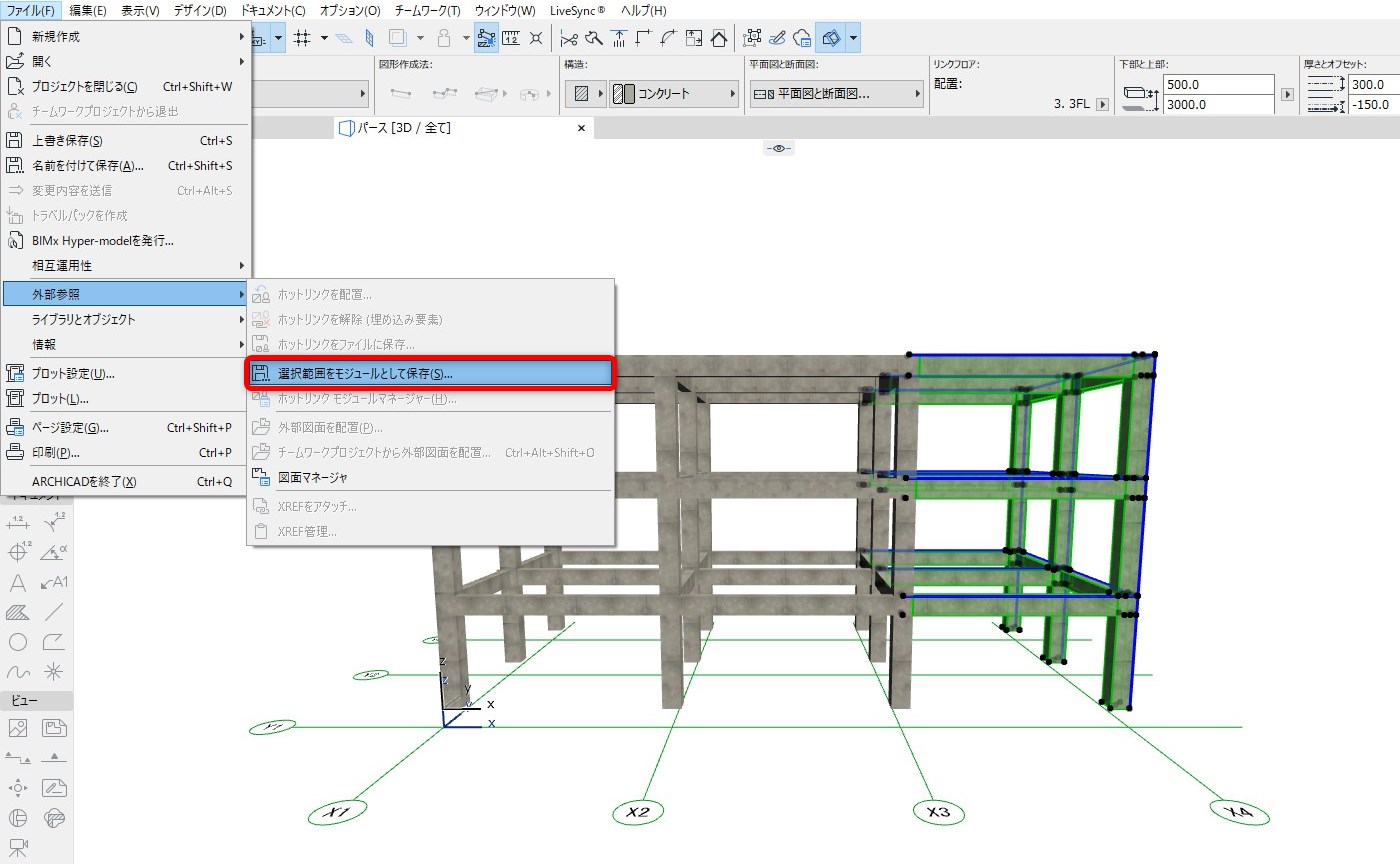Select the Spline tool
Image resolution: width=1400 pixels, height=864 pixels.
point(17,672)
